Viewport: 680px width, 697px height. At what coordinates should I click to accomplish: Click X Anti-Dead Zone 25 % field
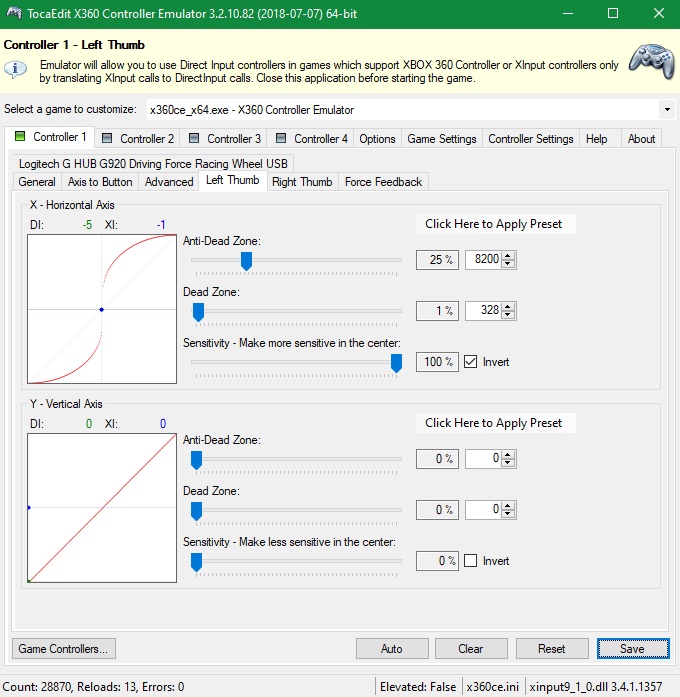[437, 260]
